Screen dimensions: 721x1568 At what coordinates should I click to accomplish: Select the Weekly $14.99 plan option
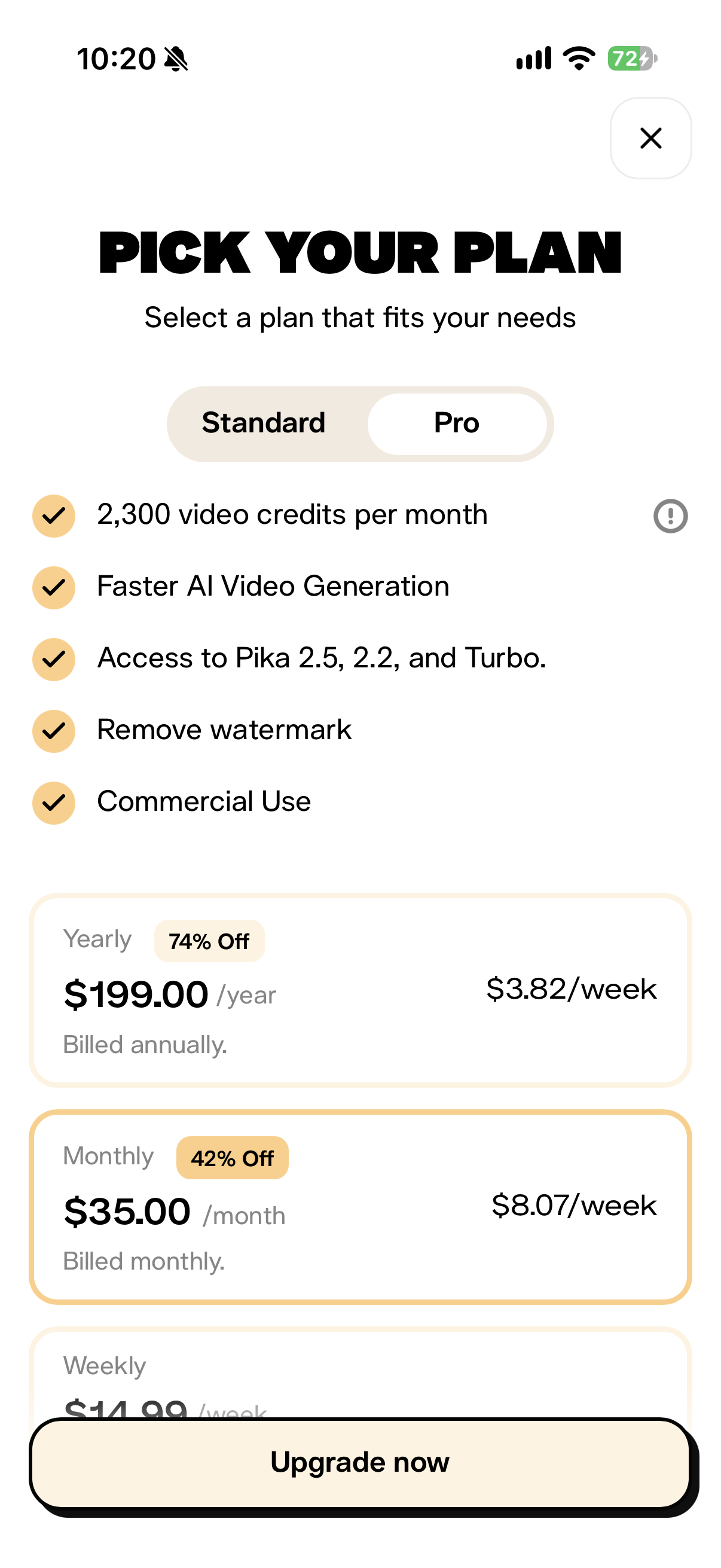point(360,1373)
